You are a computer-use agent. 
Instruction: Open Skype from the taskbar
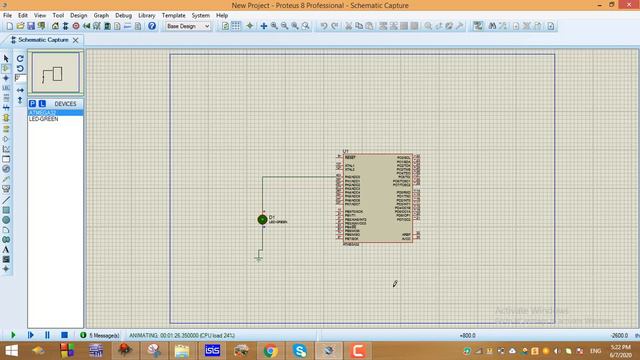300,351
